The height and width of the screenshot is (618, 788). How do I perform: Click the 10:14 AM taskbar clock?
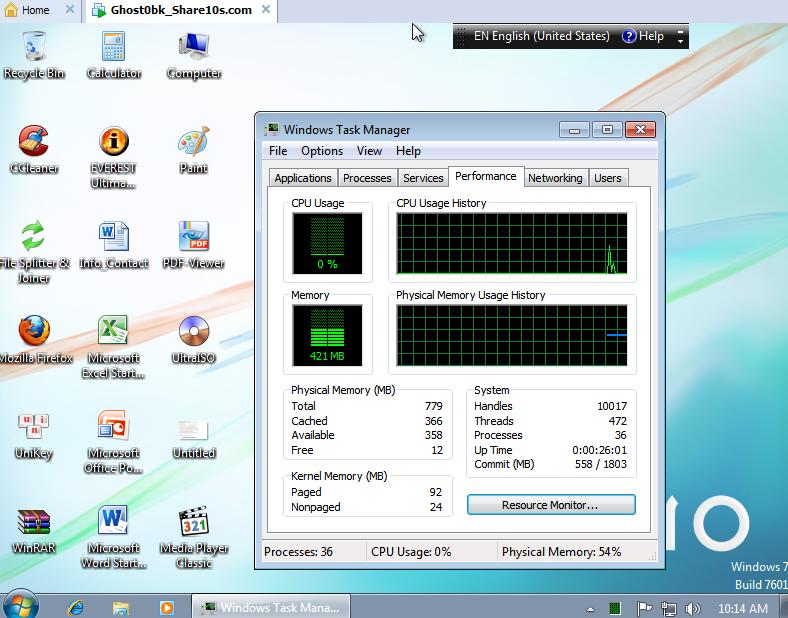click(x=743, y=609)
